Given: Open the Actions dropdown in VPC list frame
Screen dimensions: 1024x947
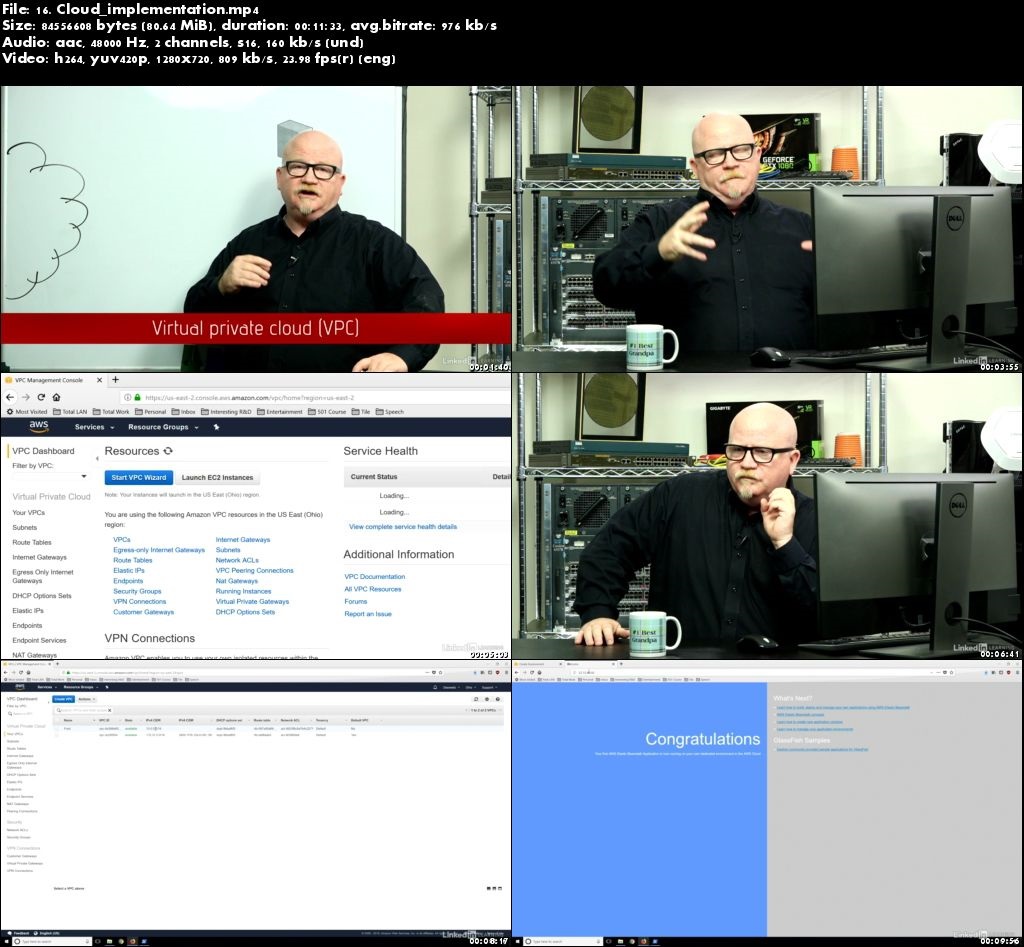Looking at the screenshot, I should 87,699.
